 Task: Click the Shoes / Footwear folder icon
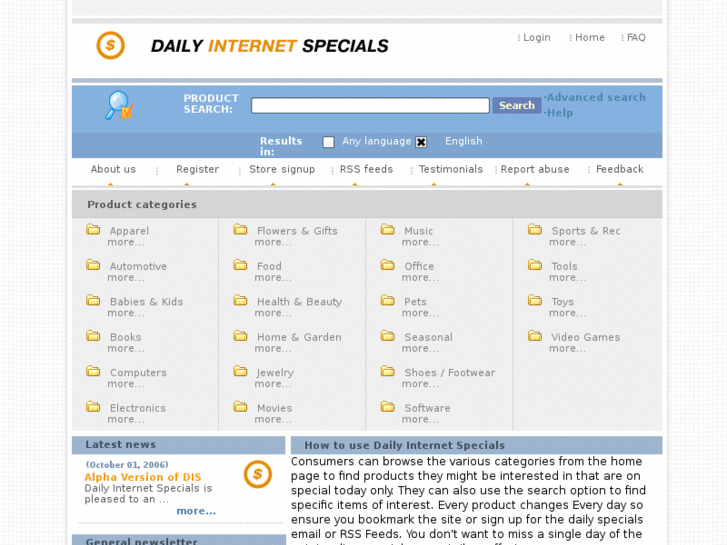pyautogui.click(x=388, y=371)
